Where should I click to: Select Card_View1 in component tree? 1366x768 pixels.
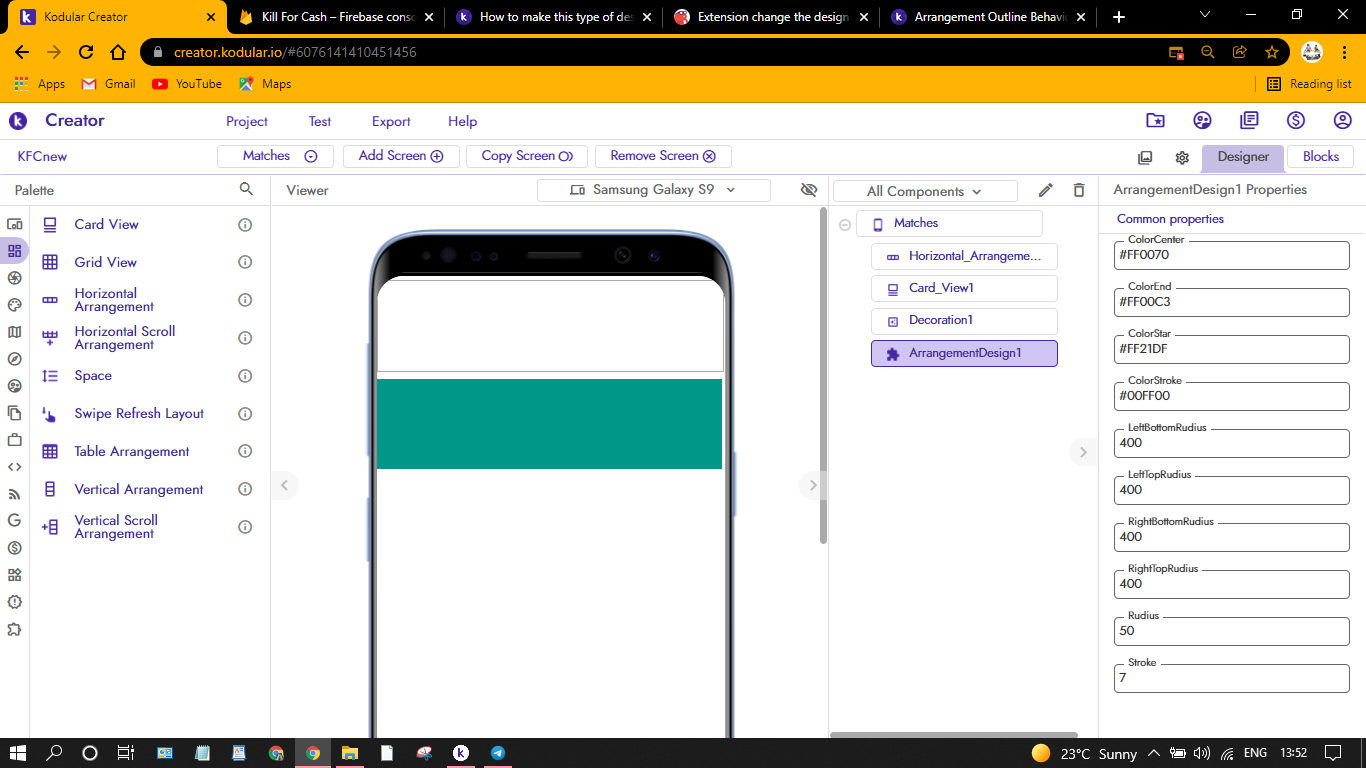pos(964,288)
